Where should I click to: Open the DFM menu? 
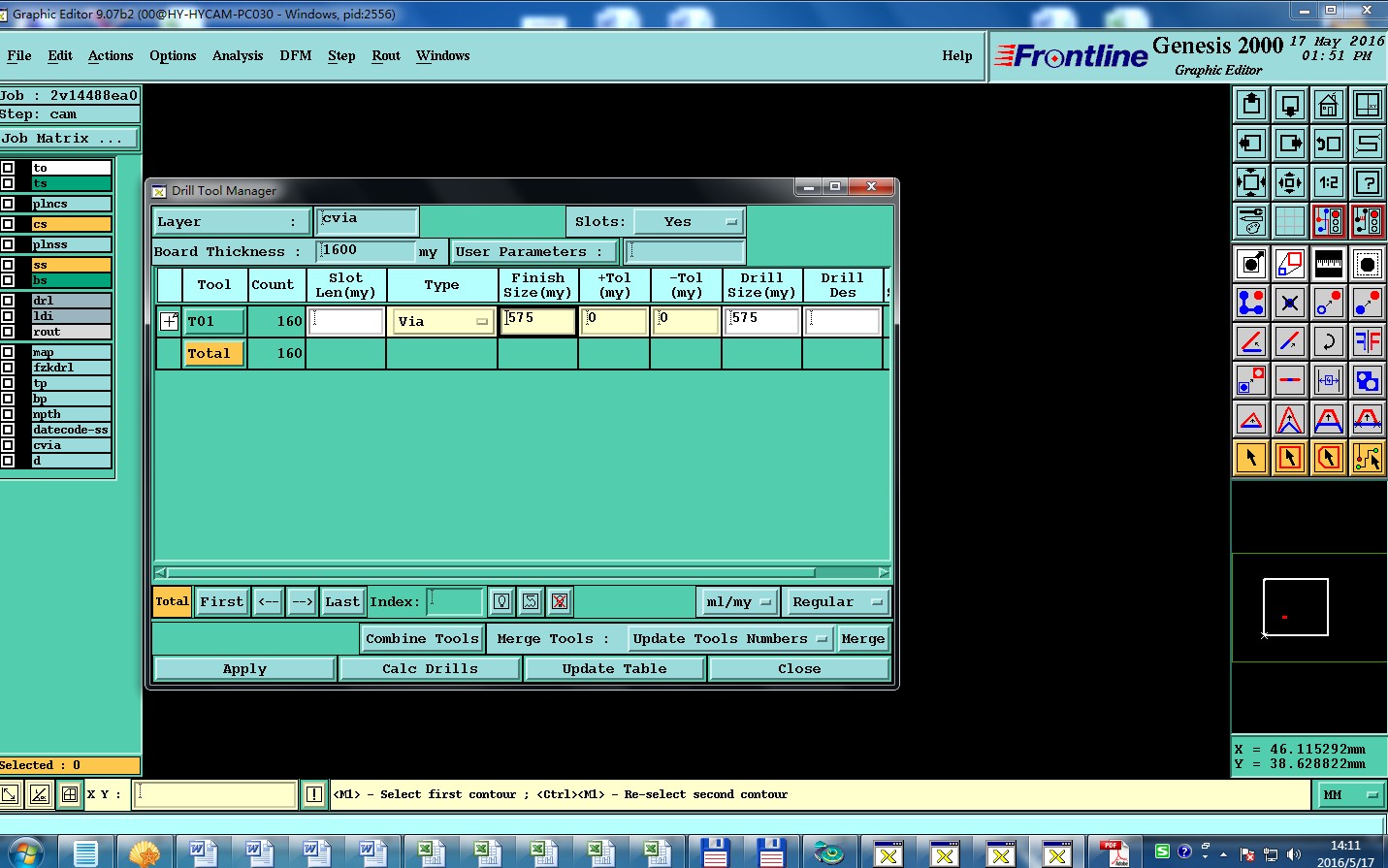(x=296, y=55)
